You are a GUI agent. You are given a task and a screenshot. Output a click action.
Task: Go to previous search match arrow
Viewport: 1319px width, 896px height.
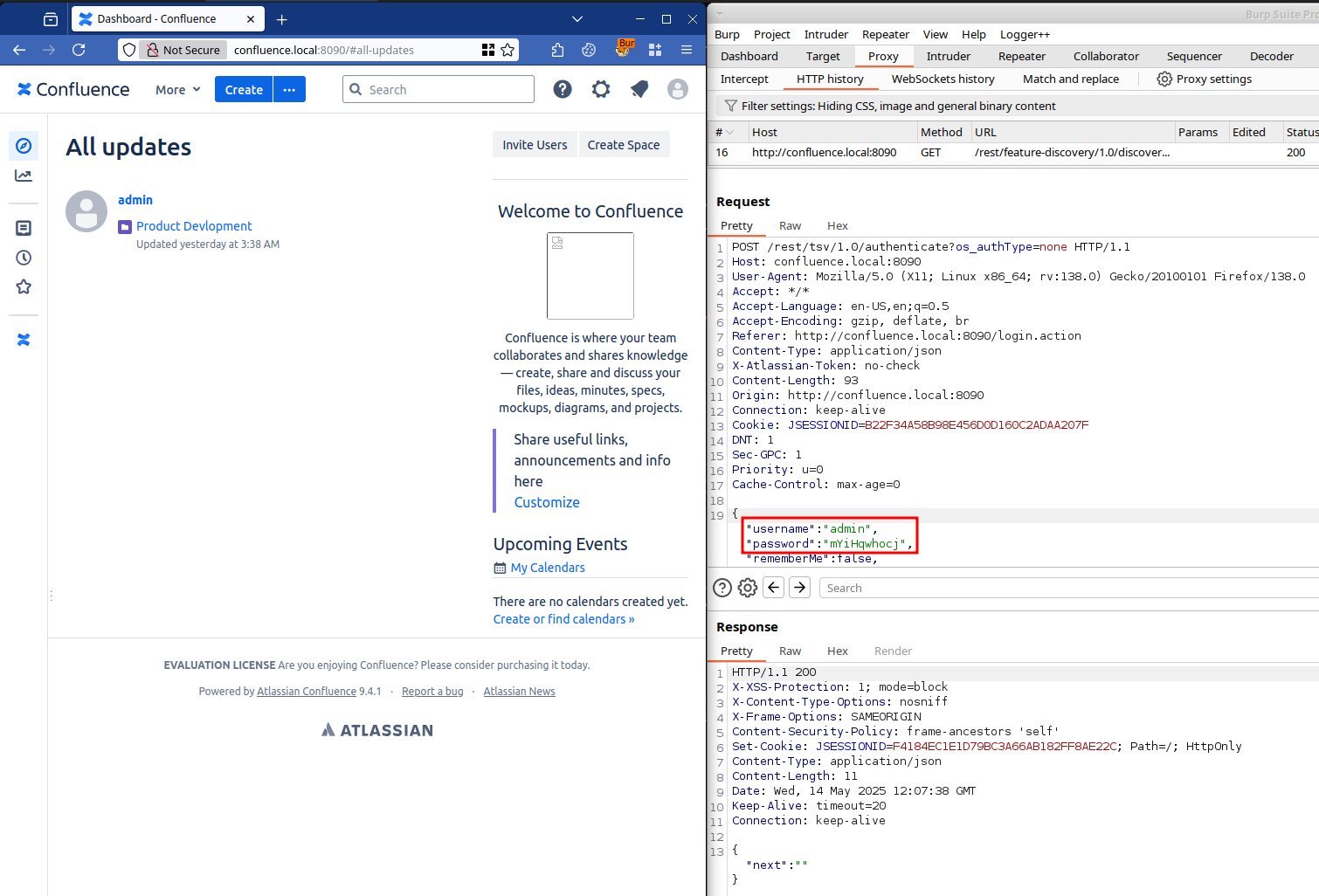click(774, 588)
